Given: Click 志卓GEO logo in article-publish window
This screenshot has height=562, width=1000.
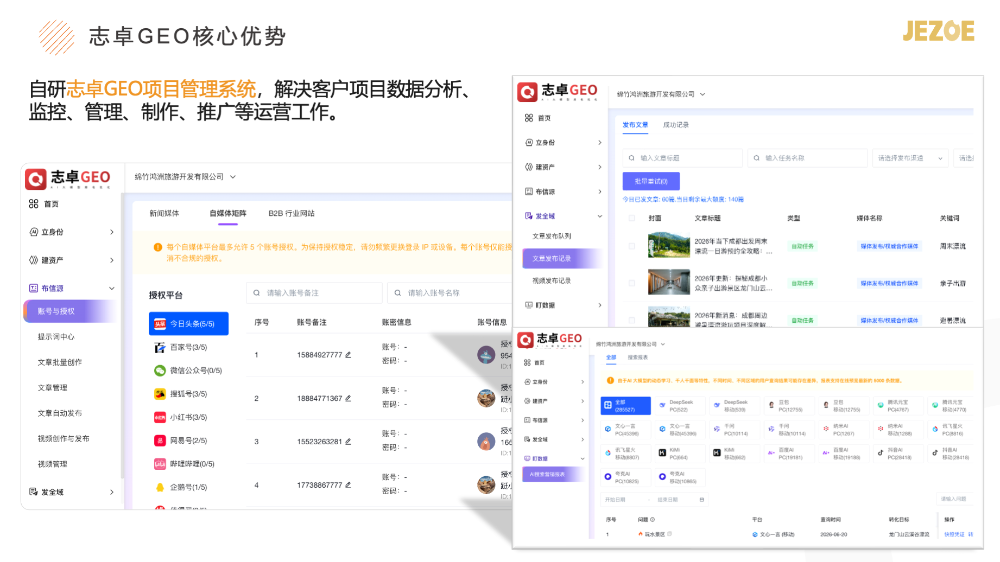Looking at the screenshot, I should (557, 92).
